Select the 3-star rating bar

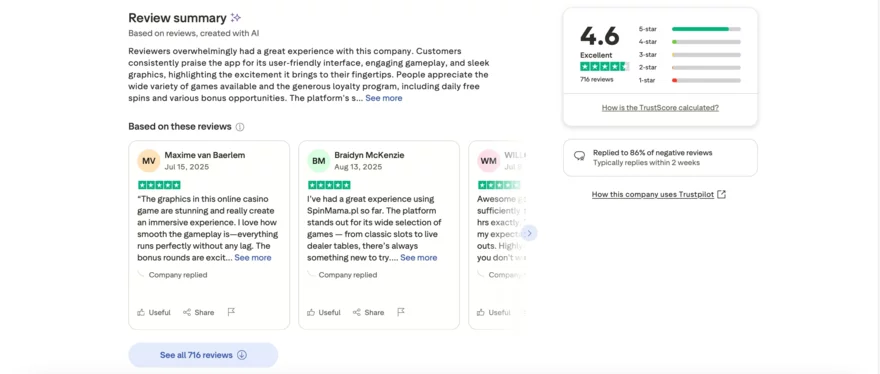click(690, 54)
